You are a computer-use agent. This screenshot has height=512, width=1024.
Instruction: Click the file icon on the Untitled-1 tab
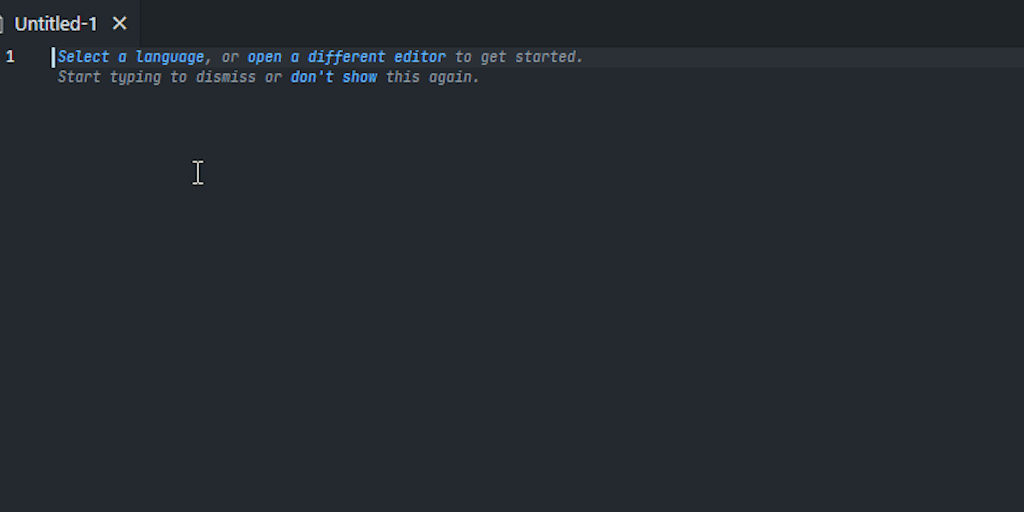[x=2, y=23]
